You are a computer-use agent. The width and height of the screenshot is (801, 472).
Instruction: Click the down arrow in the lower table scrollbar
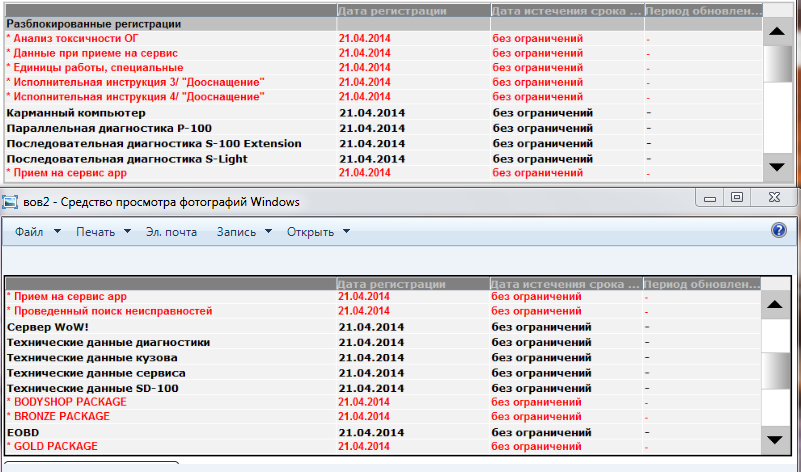point(775,440)
